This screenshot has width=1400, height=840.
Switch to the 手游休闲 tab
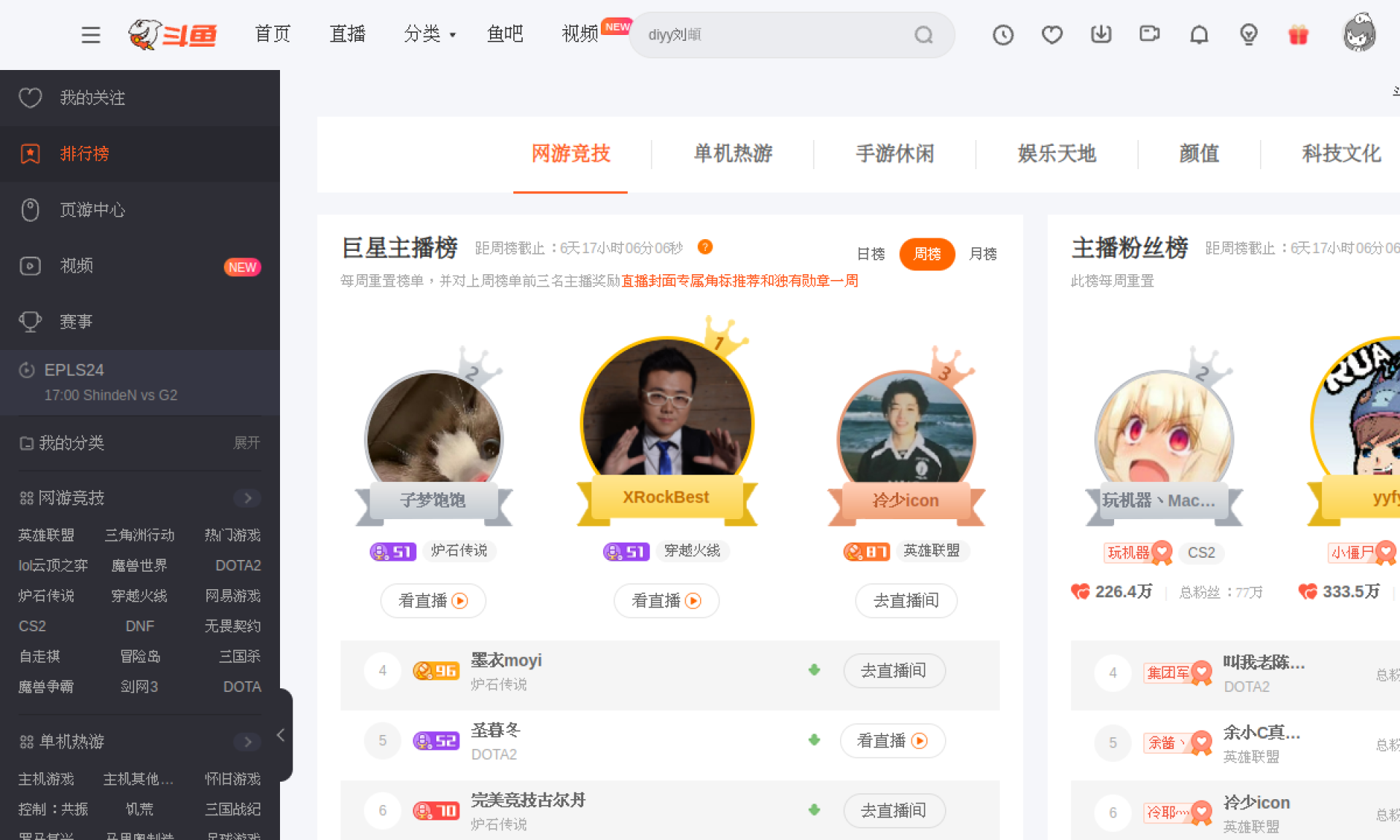[895, 153]
